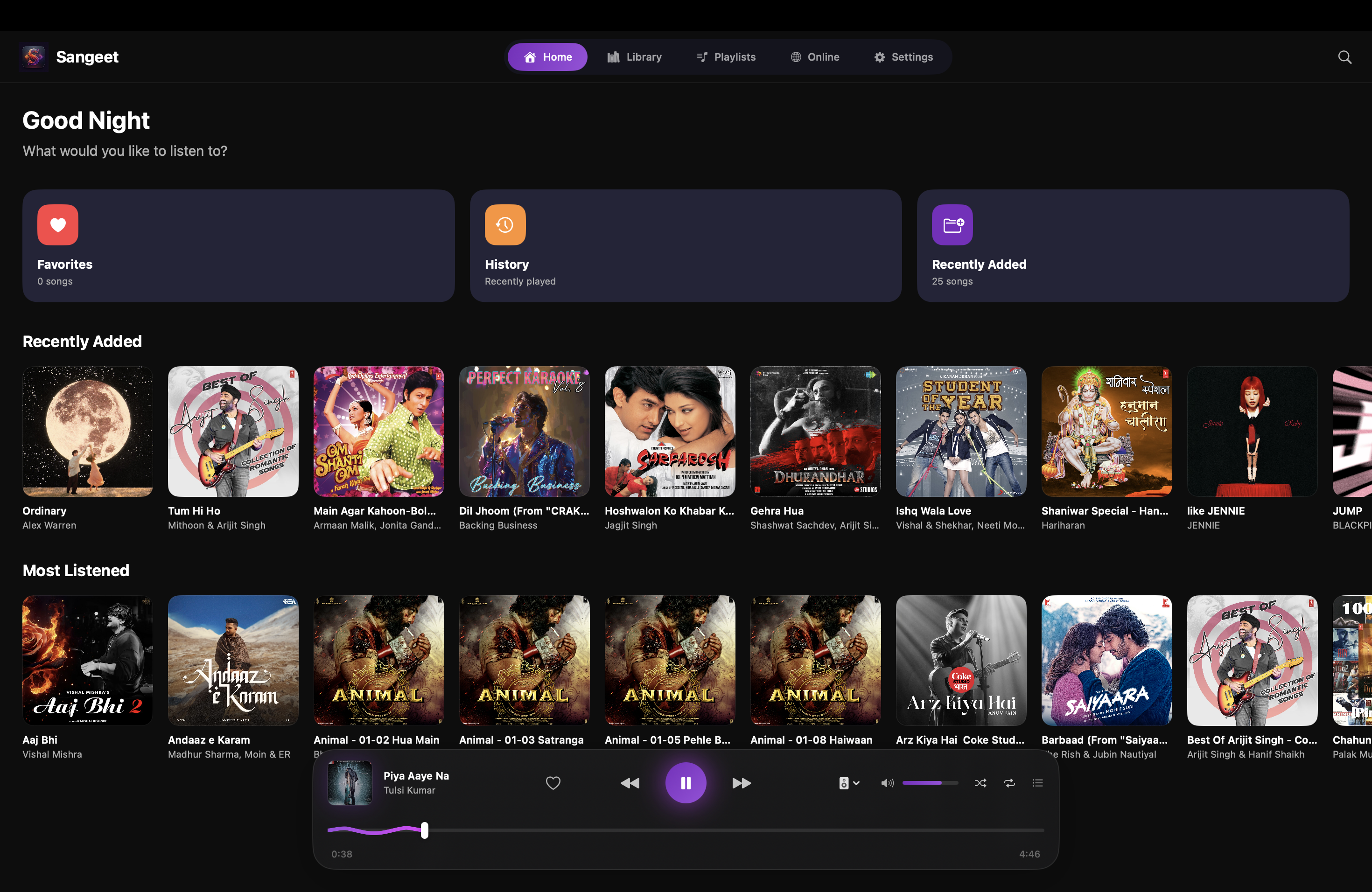Open the Playlists tab

[x=726, y=57]
